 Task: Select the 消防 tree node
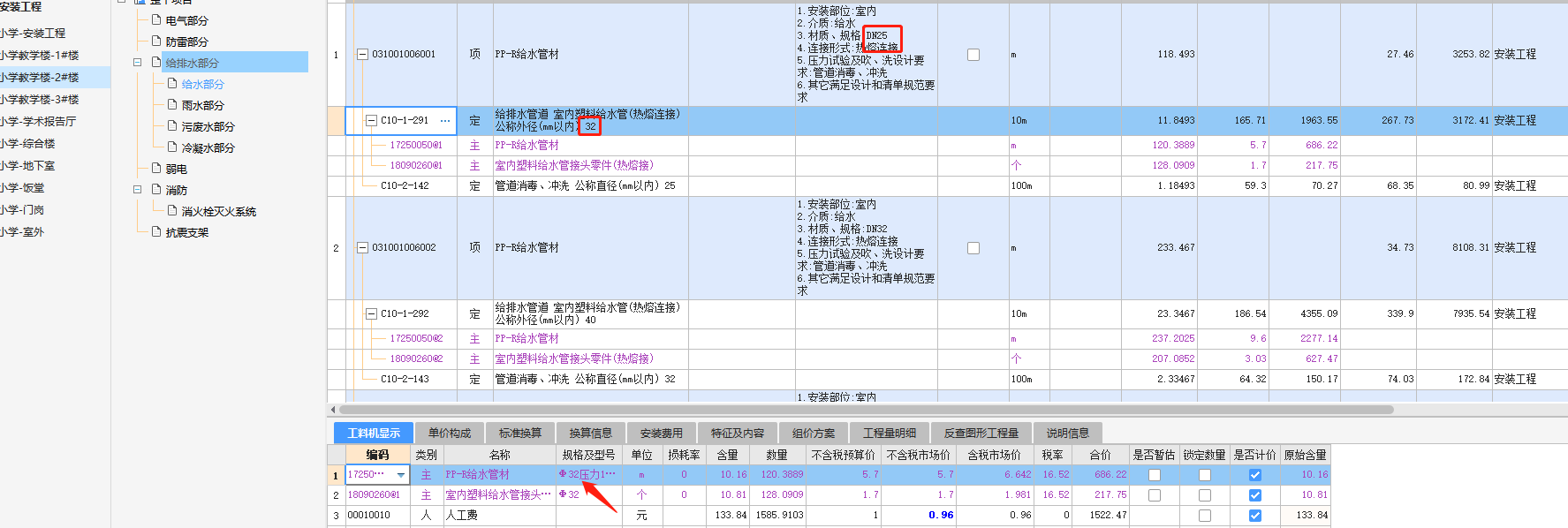[176, 190]
